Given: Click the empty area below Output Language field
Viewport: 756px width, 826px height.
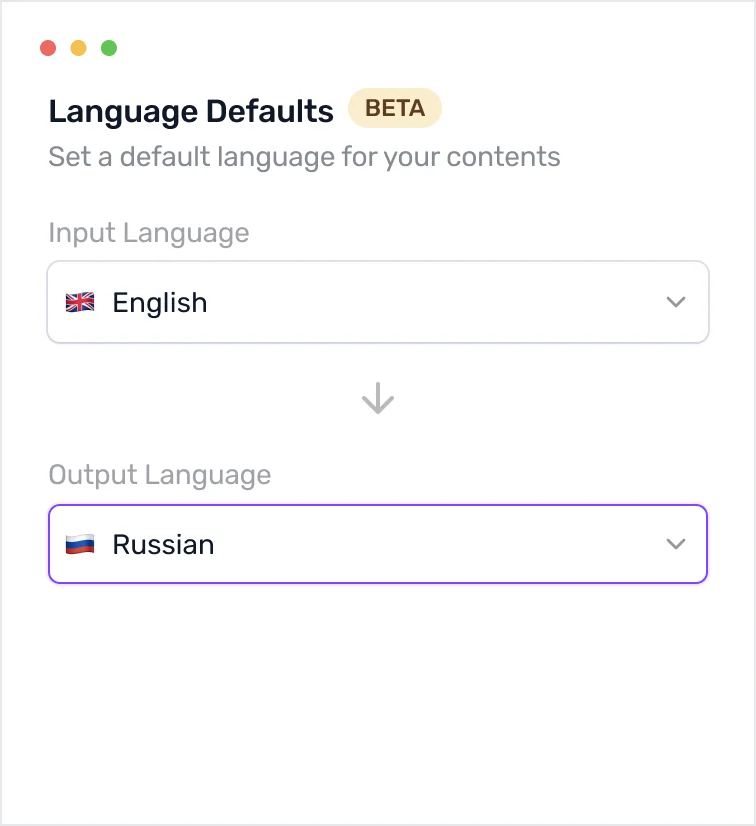Looking at the screenshot, I should point(378,700).
